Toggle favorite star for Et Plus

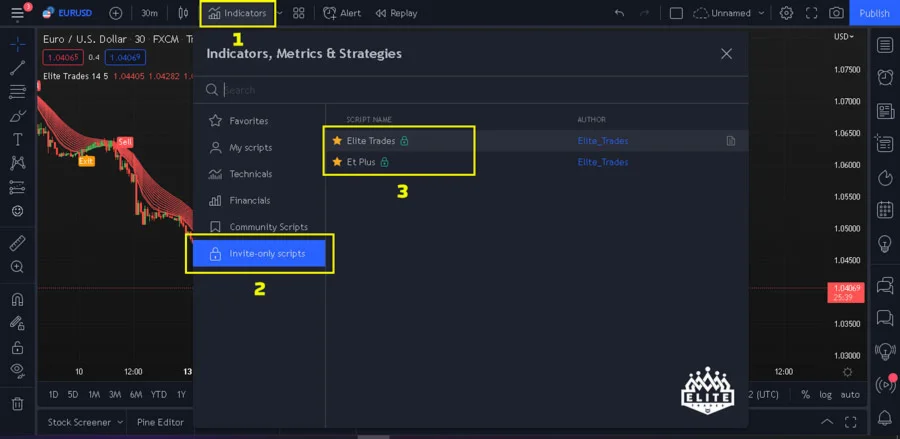337,161
